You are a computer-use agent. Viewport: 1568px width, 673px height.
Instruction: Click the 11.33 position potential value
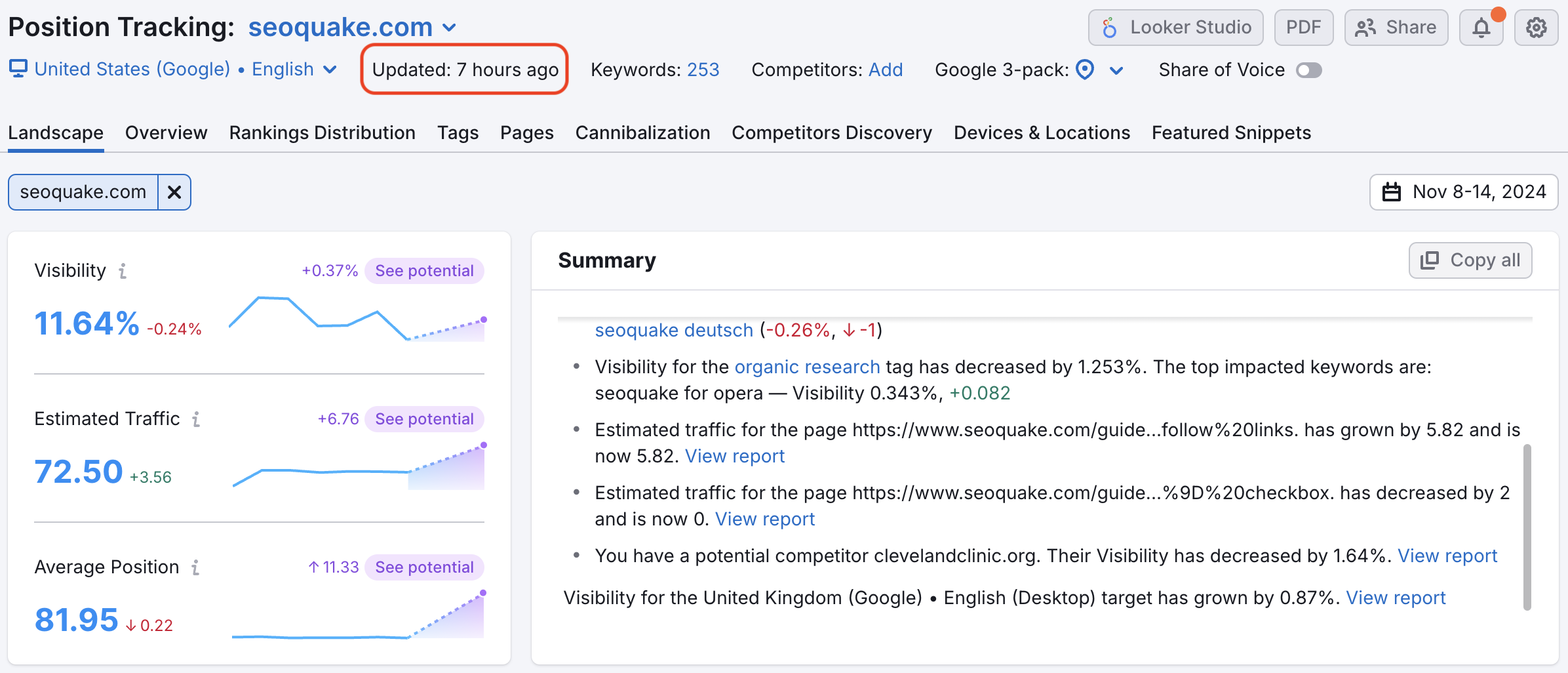pyautogui.click(x=334, y=567)
